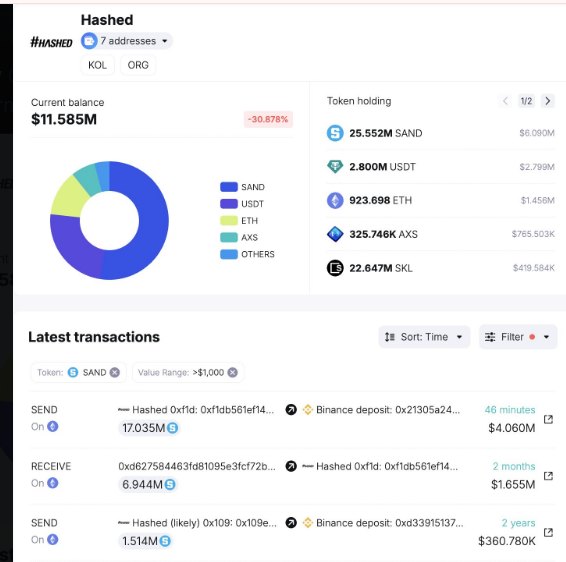This screenshot has height=562, width=566.
Task: Click the ETH token icon in holdings
Action: [x=335, y=200]
